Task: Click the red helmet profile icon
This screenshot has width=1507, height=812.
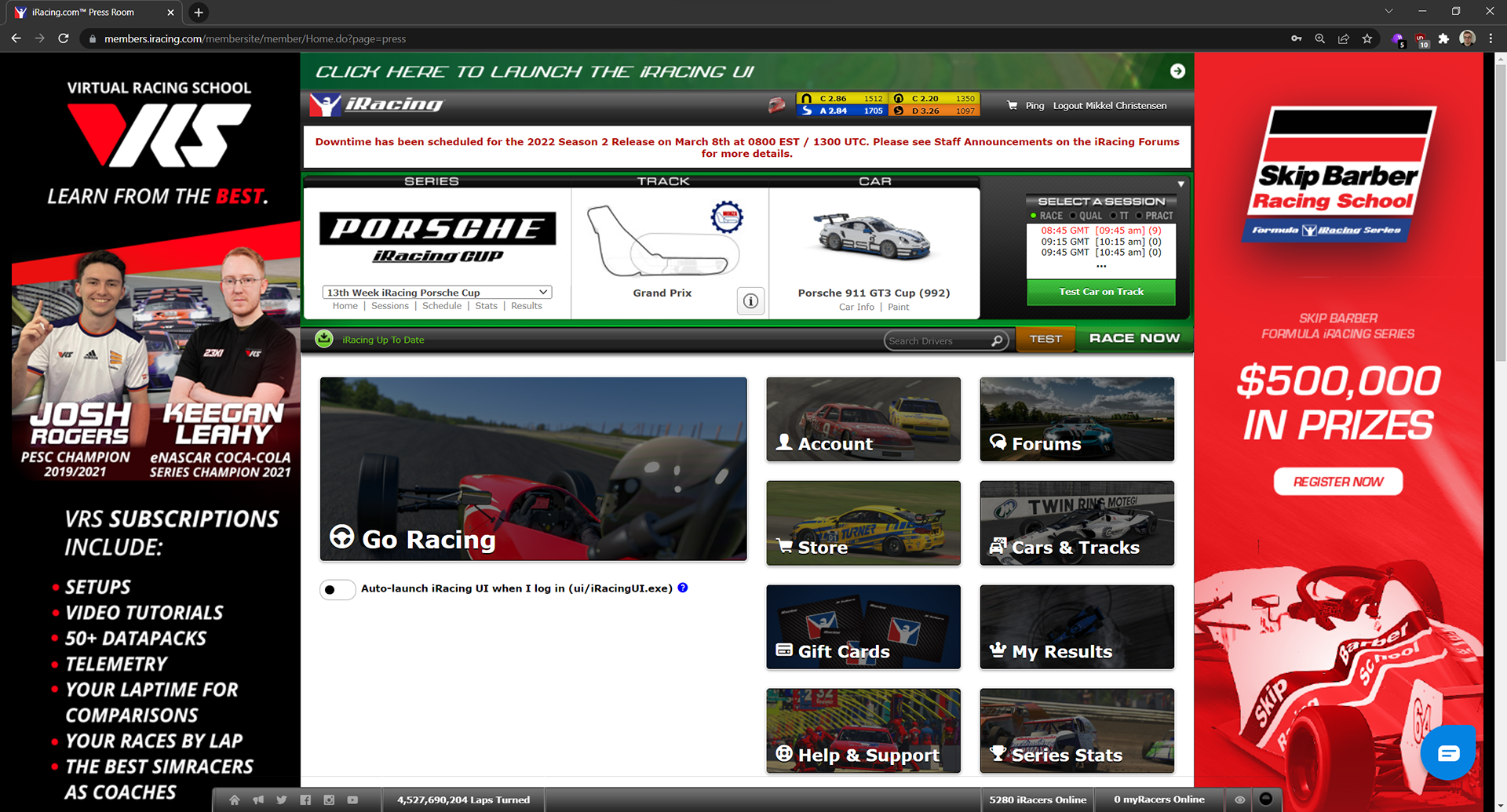Action: 776,105
